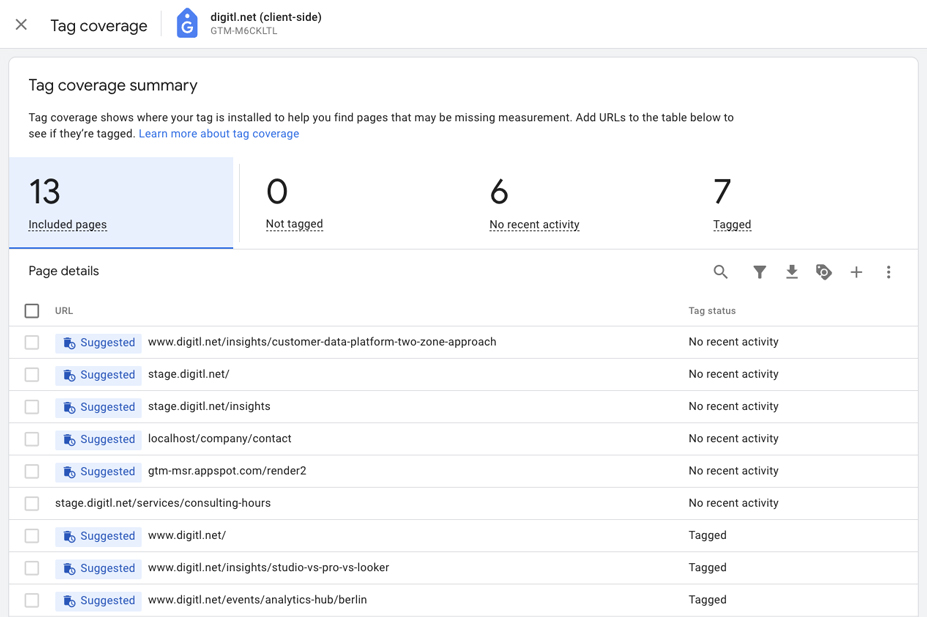Image resolution: width=927 pixels, height=617 pixels.
Task: Click the Tag status column header
Action: 712,311
